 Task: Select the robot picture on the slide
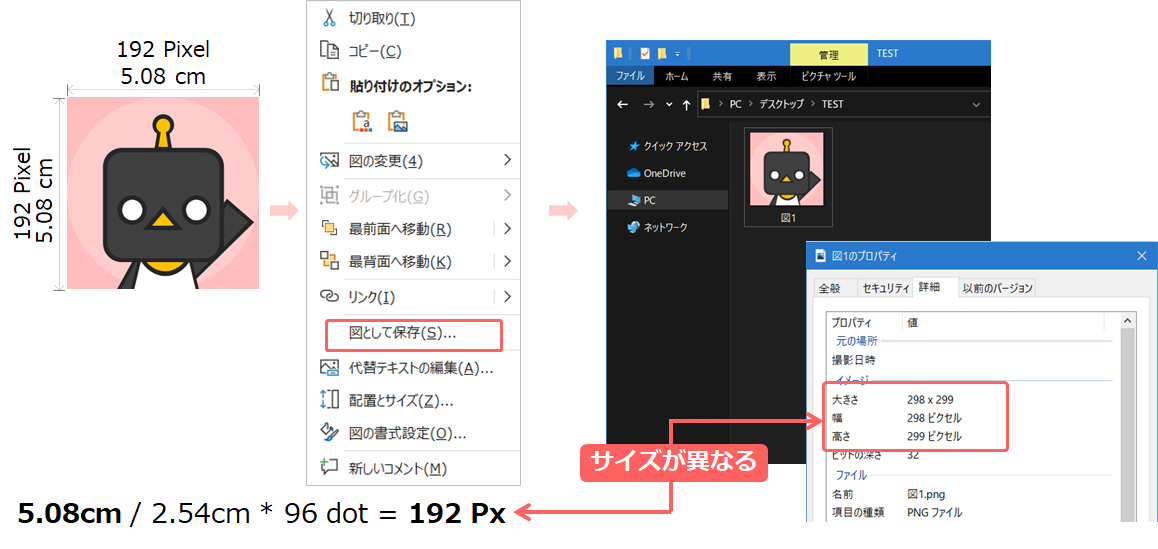point(162,193)
